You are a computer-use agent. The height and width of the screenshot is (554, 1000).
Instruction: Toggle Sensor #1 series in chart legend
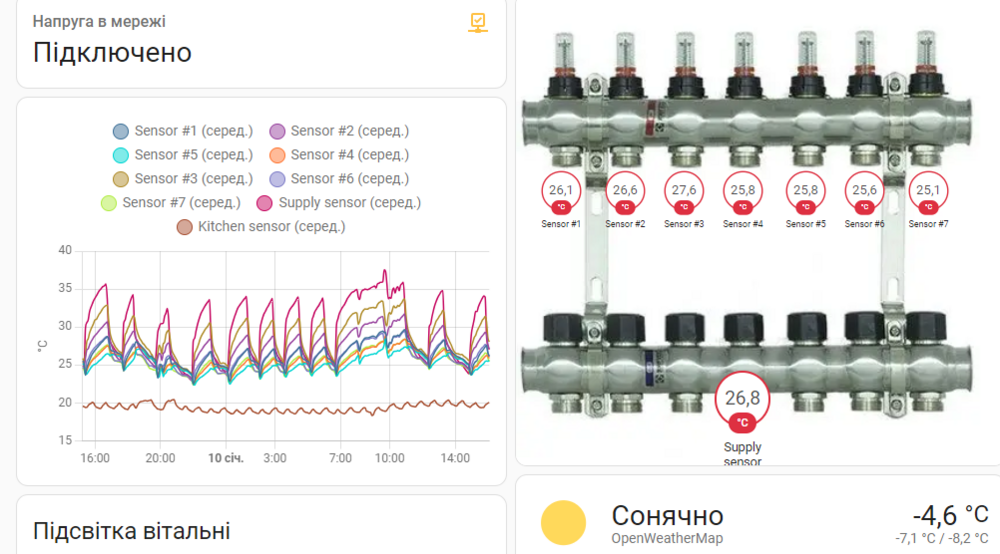click(183, 131)
